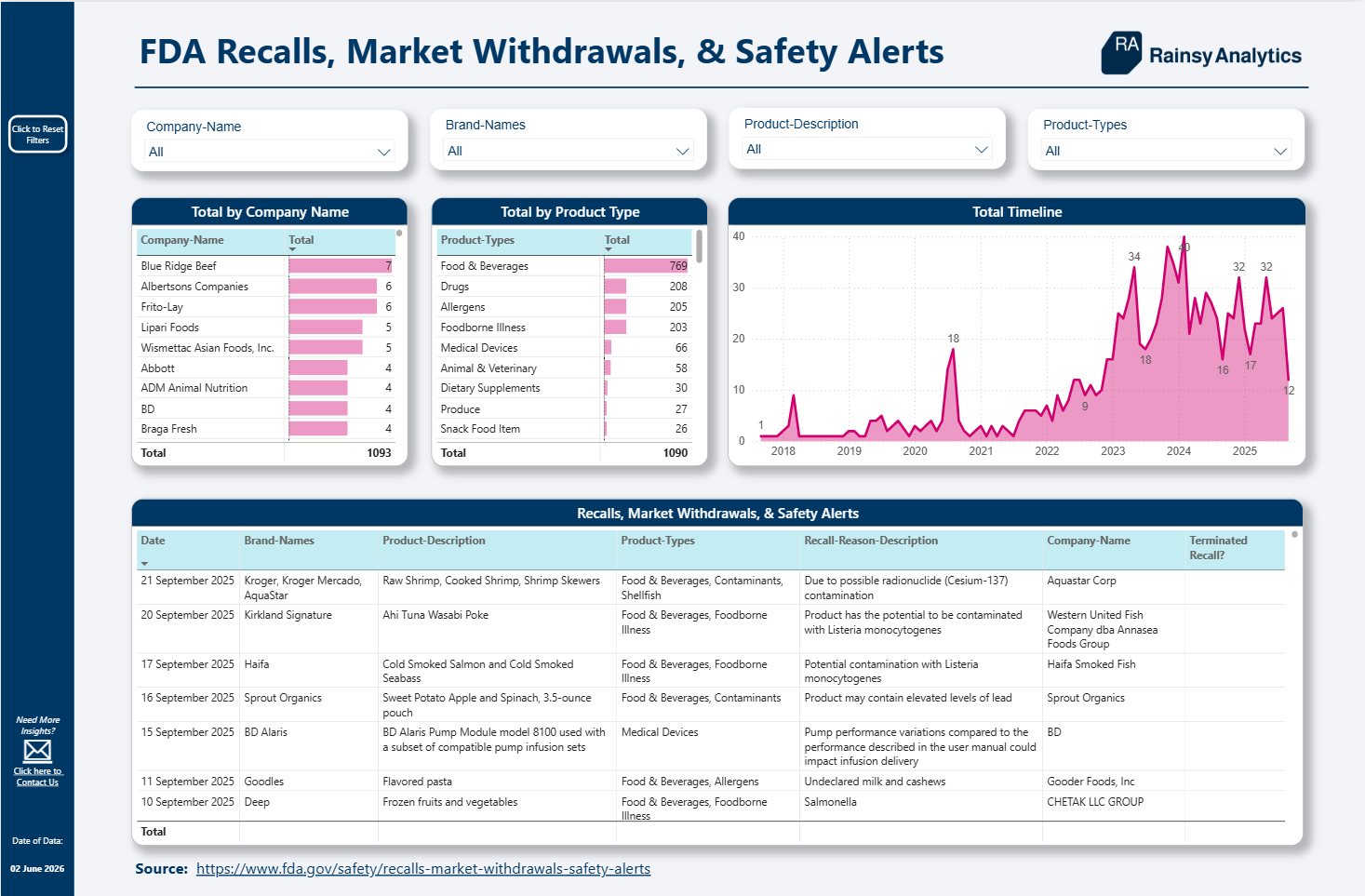The image size is (1365, 896).
Task: Select Albertsons Companies row
Action: [x=266, y=287]
